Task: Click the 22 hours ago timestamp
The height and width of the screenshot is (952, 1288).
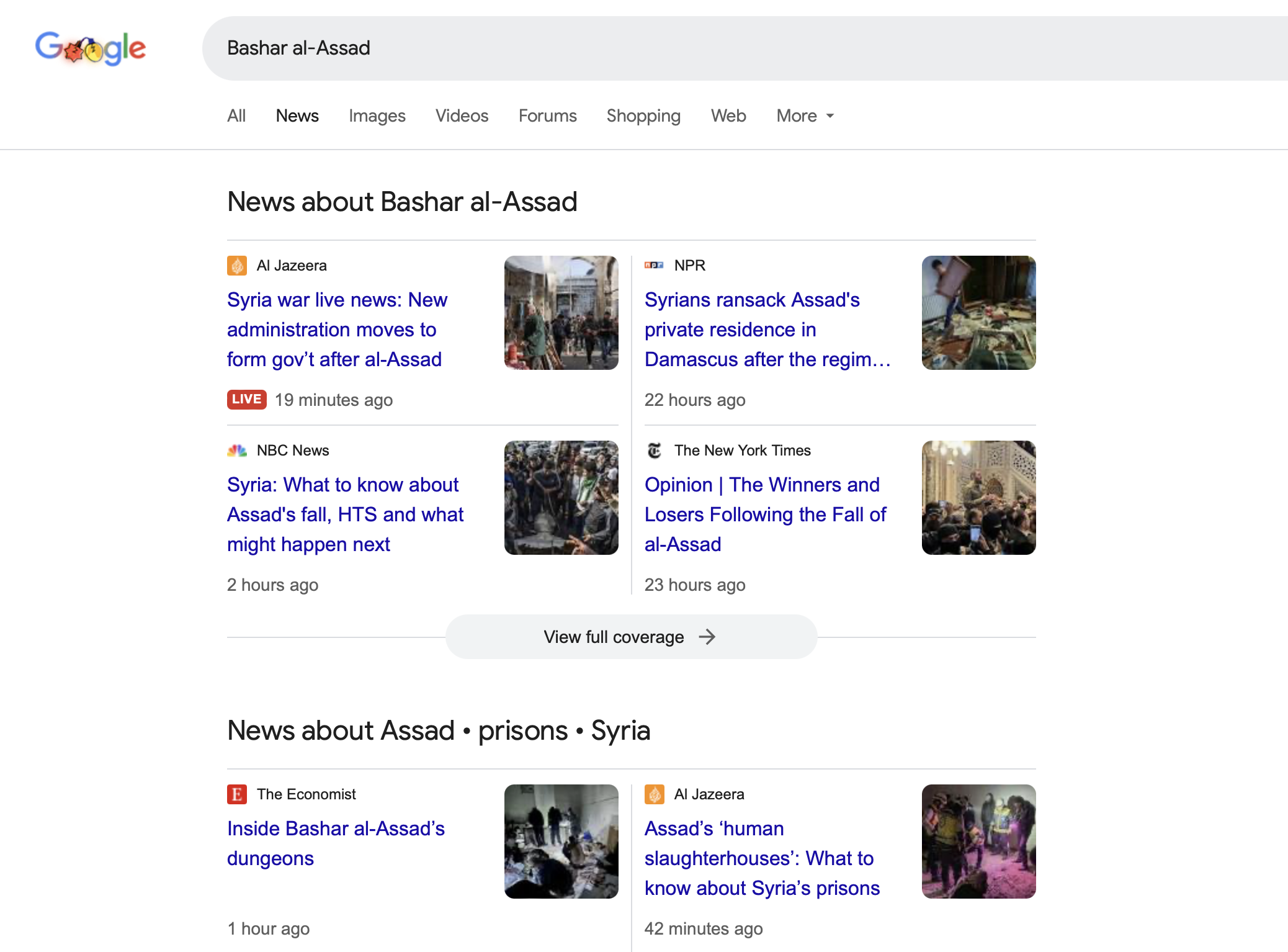Action: point(695,400)
